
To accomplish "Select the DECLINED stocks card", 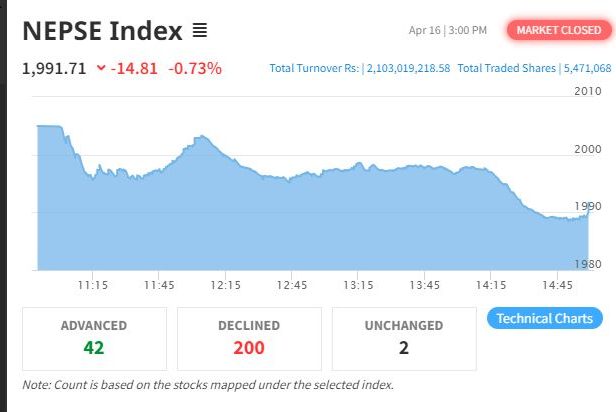I will coord(249,338).
